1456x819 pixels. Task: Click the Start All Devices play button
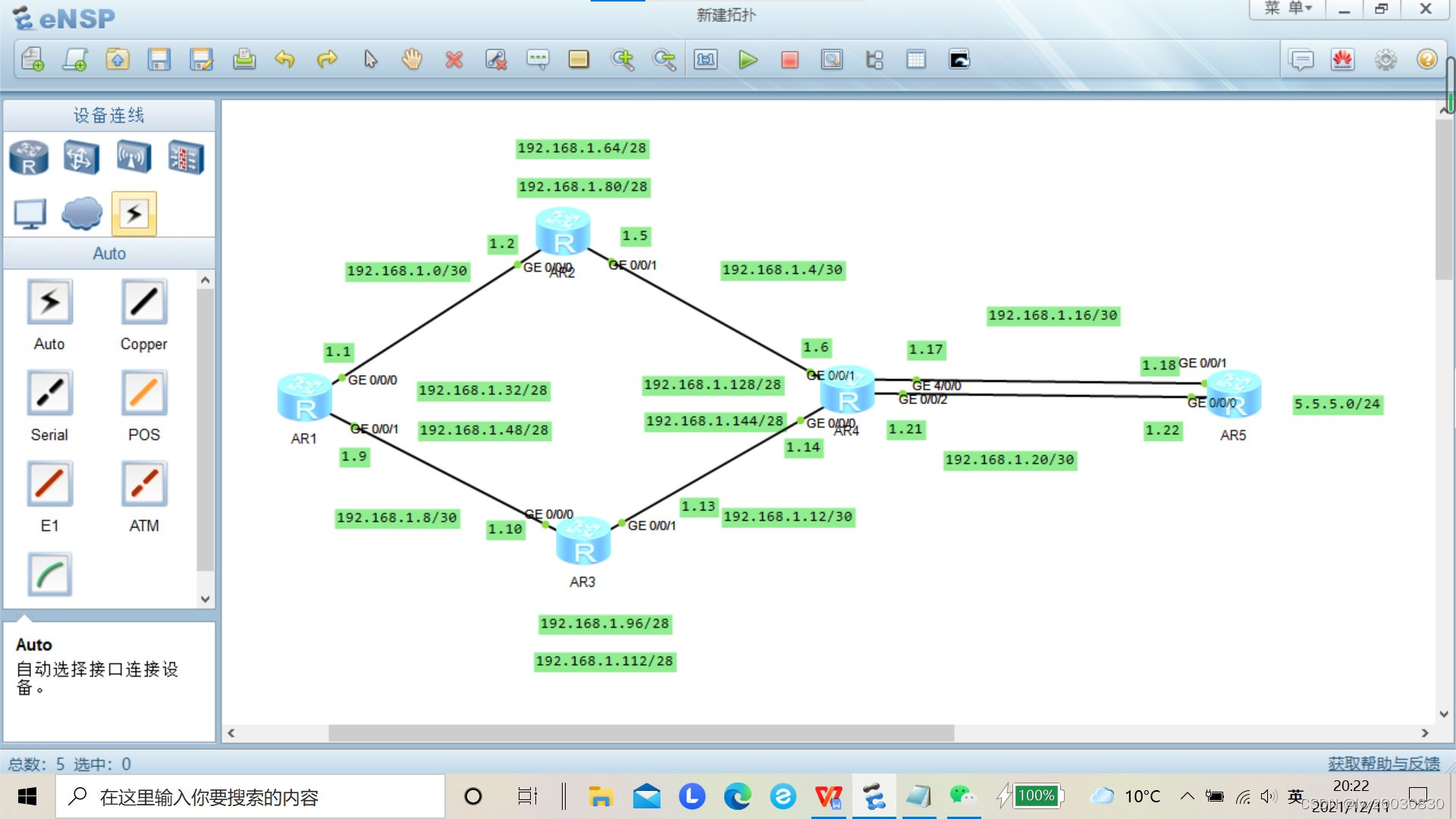pyautogui.click(x=748, y=60)
